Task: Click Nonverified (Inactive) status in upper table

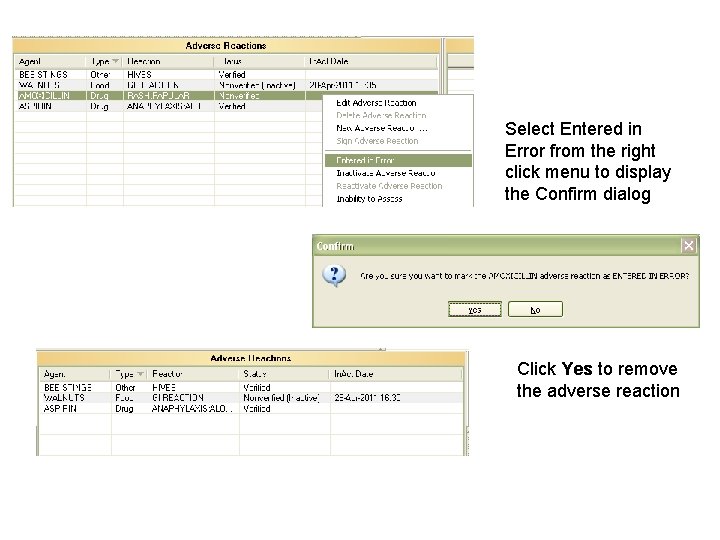Action: 257,85
